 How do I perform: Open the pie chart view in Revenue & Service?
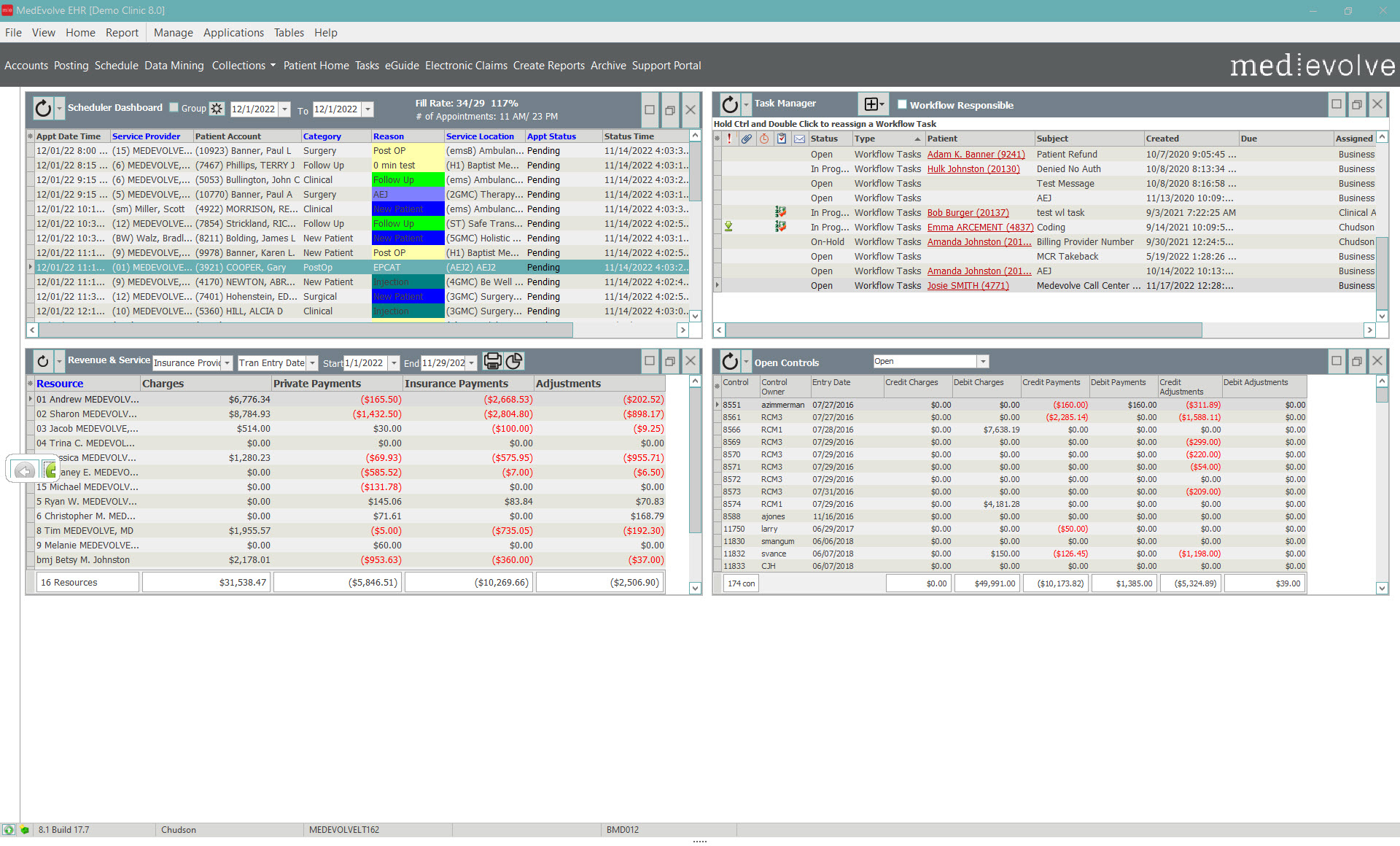[x=514, y=362]
